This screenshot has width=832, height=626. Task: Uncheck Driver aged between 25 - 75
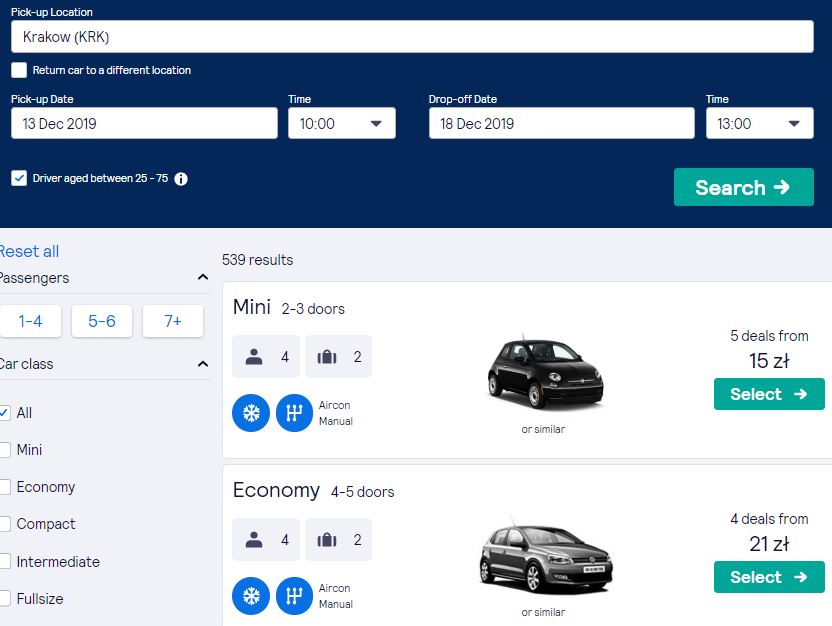coord(19,178)
